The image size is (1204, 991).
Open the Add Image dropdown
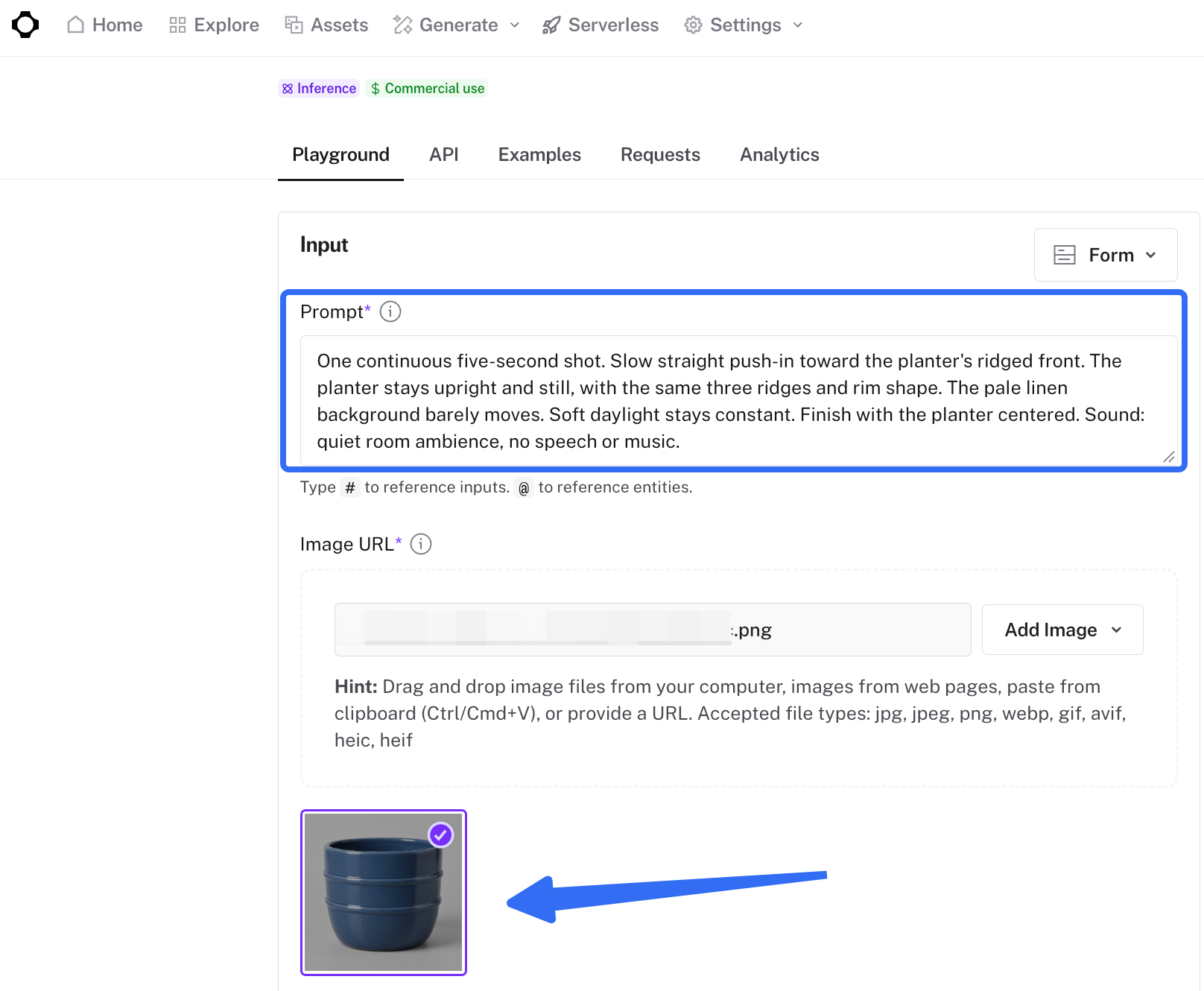1062,630
